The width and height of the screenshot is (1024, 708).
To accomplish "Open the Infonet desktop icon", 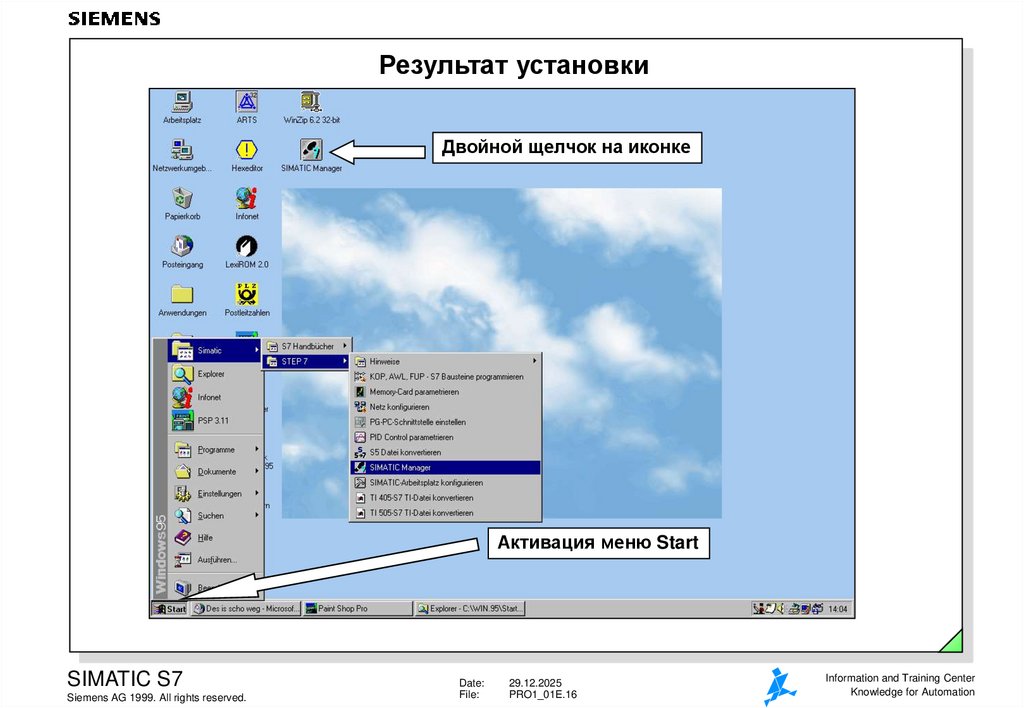I will click(x=245, y=199).
